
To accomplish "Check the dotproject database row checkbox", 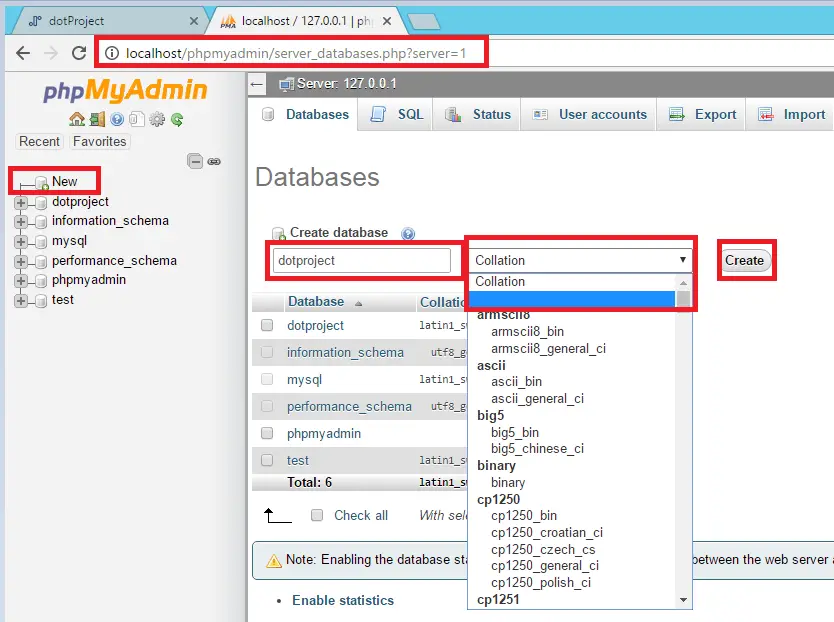I will (267, 325).
